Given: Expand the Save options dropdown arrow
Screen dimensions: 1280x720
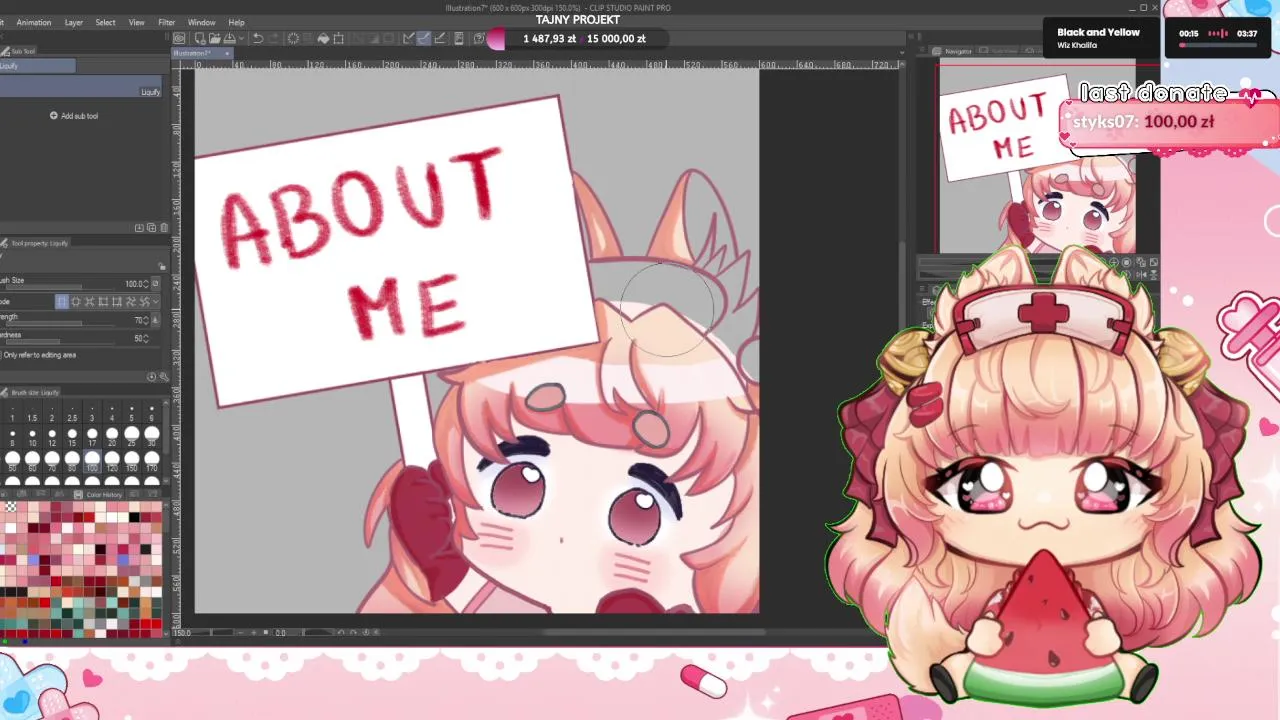Looking at the screenshot, I should 242,39.
